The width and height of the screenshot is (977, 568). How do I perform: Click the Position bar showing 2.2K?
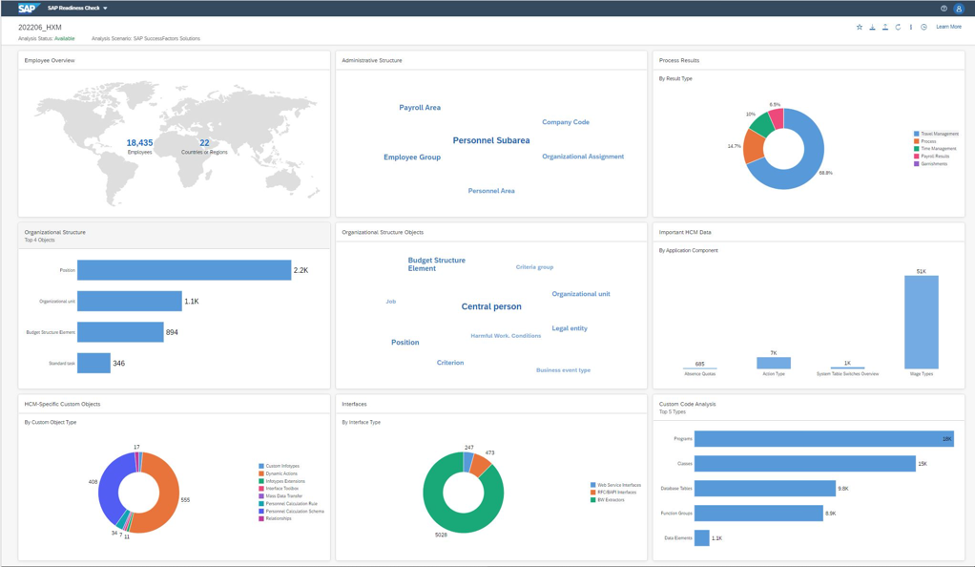184,270
